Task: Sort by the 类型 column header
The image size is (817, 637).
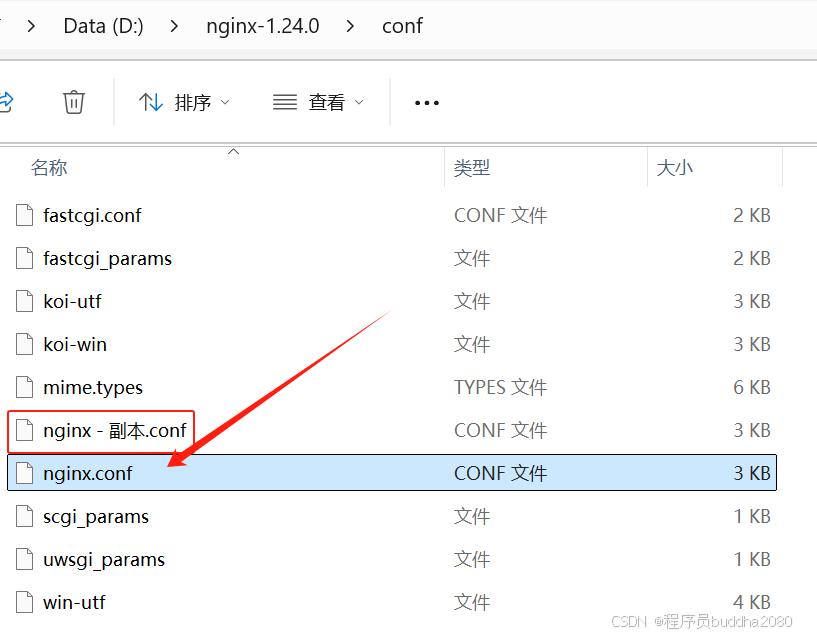Action: 472,168
